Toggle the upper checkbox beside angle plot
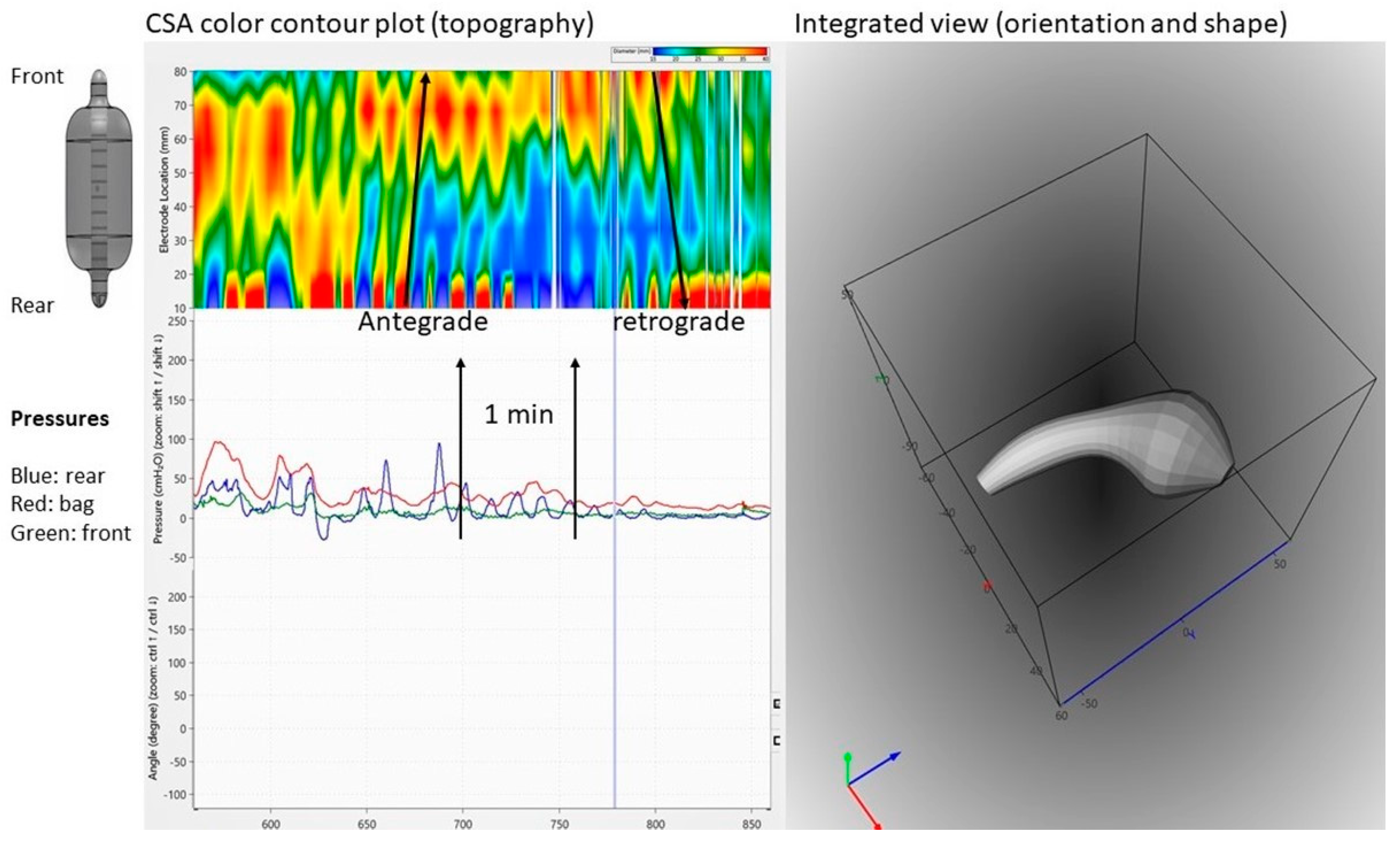The height and width of the screenshot is (846, 1400). (x=777, y=704)
